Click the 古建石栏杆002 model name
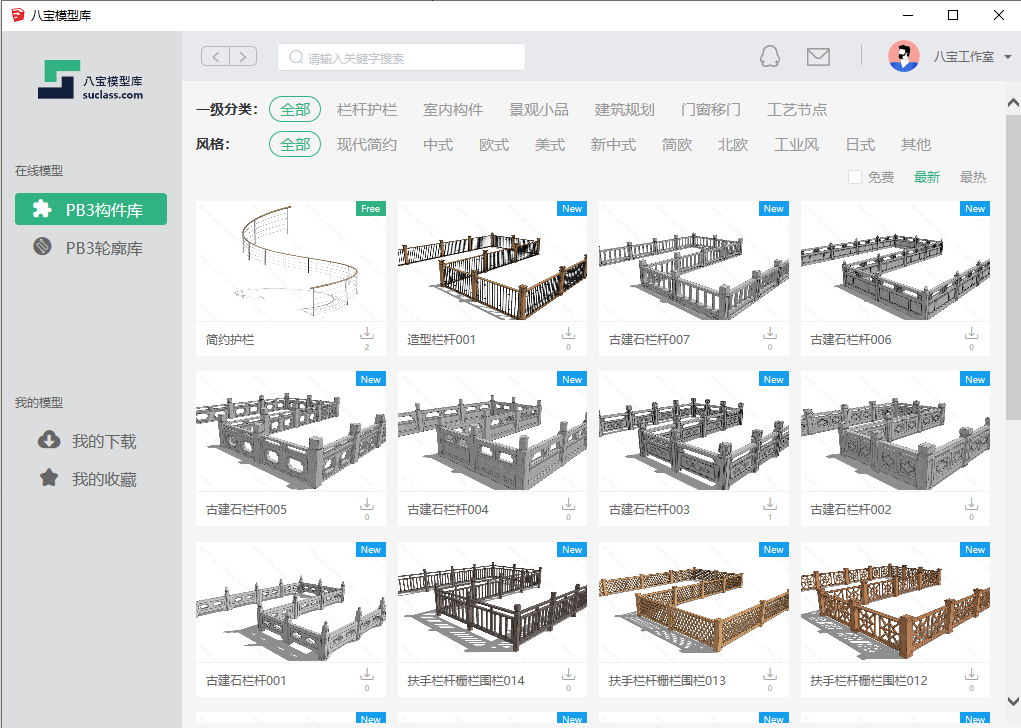 [850, 510]
